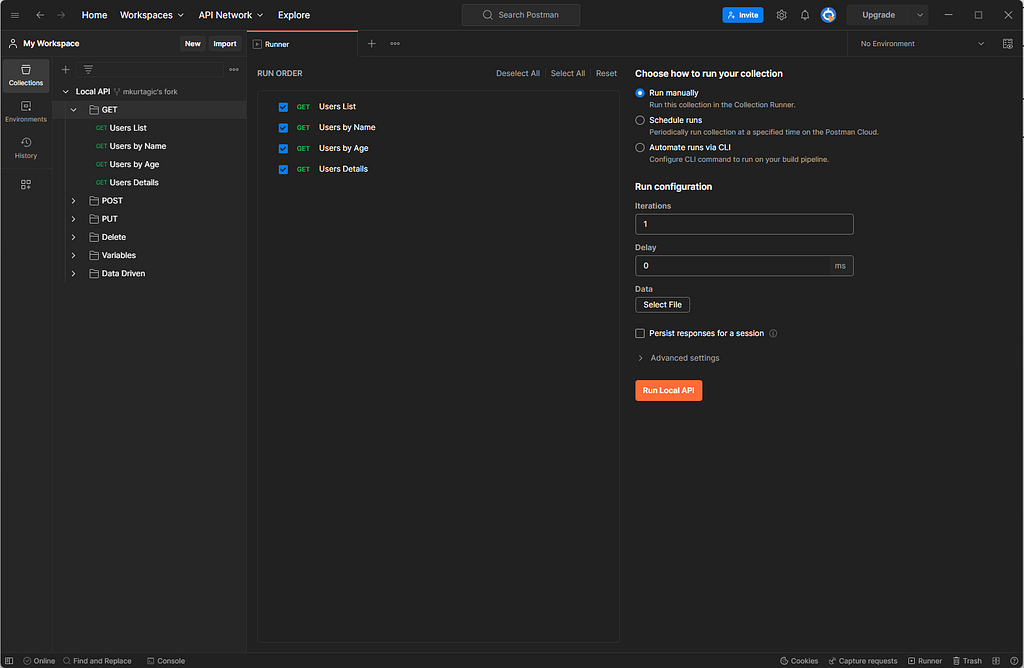This screenshot has height=668, width=1024.
Task: Click Select File data button
Action: pos(662,305)
